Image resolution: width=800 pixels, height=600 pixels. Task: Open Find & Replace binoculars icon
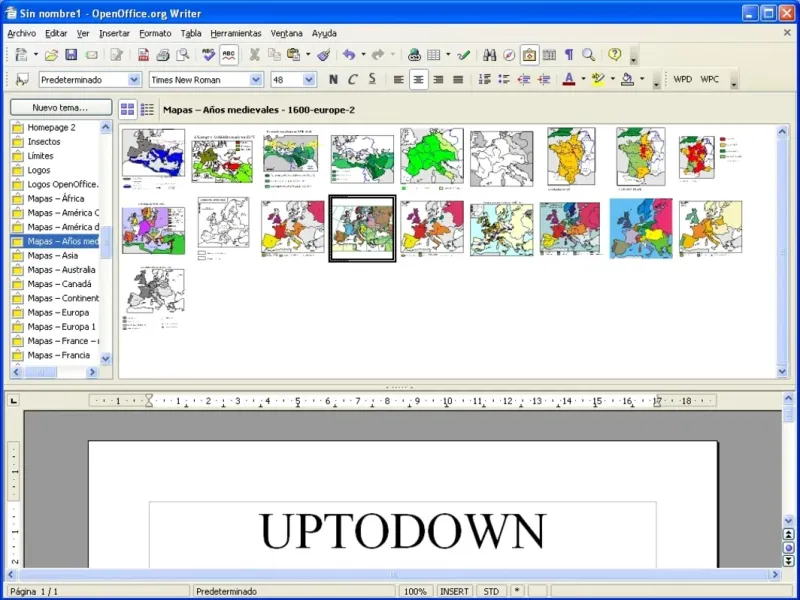point(489,55)
